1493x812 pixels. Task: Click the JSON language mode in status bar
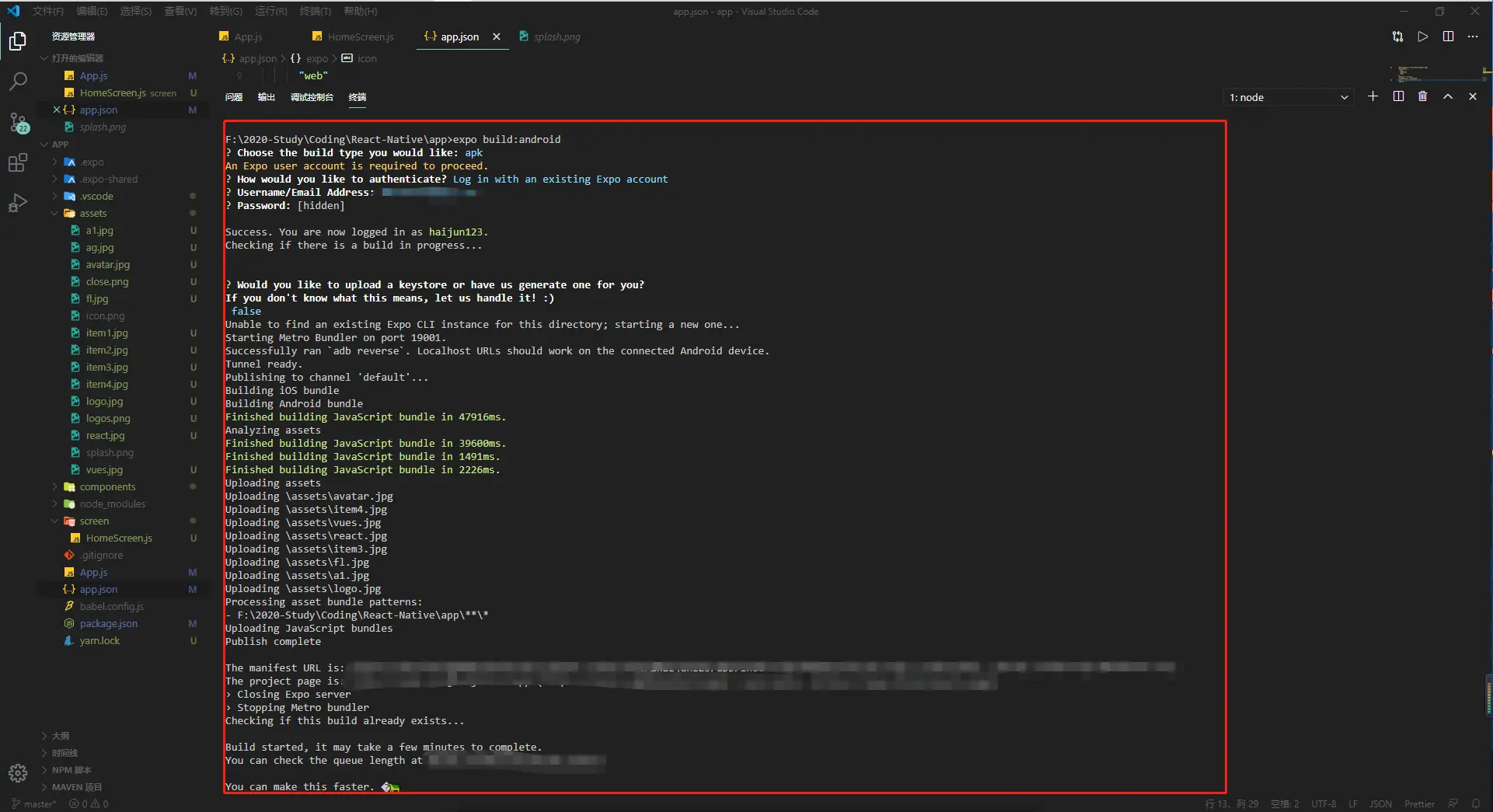point(1380,804)
